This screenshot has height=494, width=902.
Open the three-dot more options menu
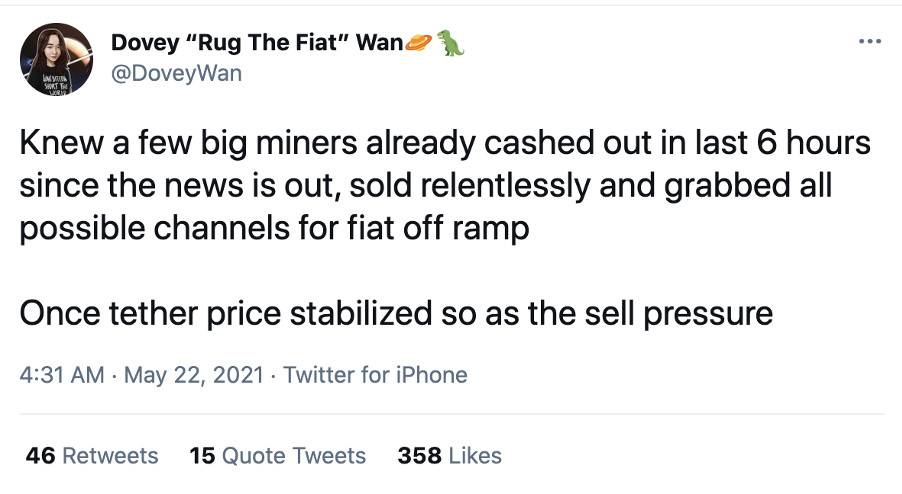pos(869,42)
